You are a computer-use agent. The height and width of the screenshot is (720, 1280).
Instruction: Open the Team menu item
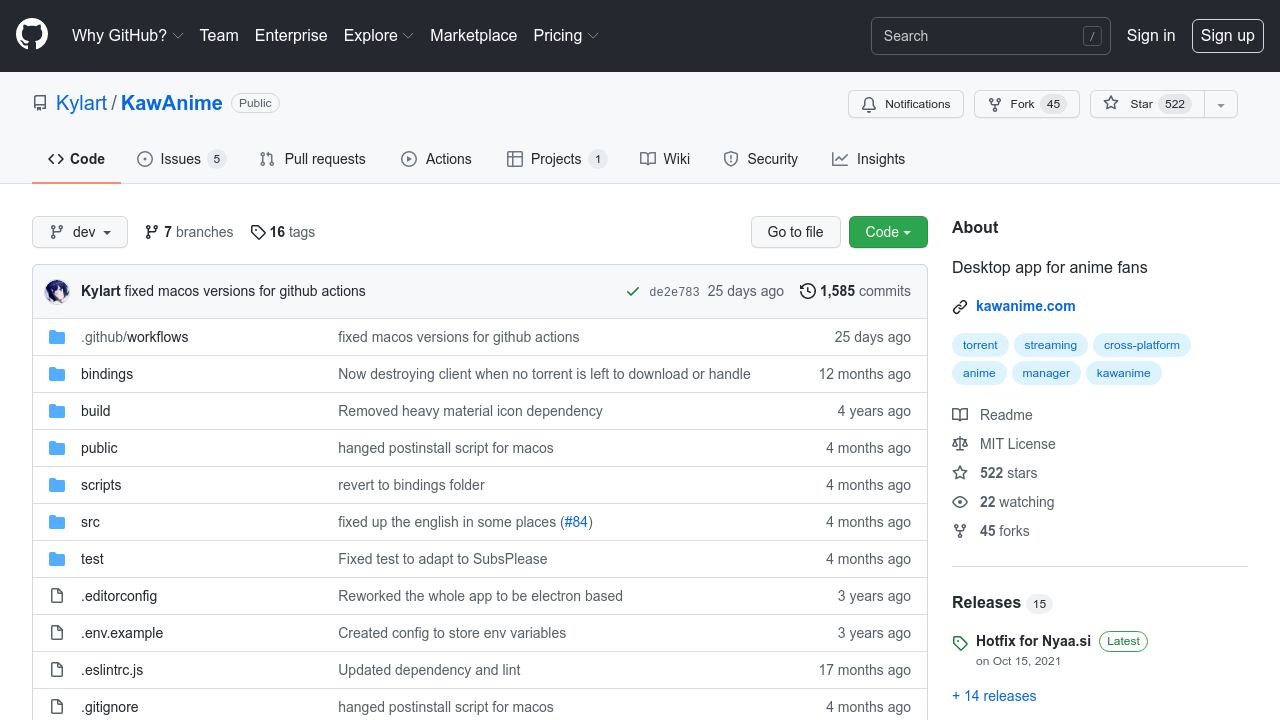(219, 35)
